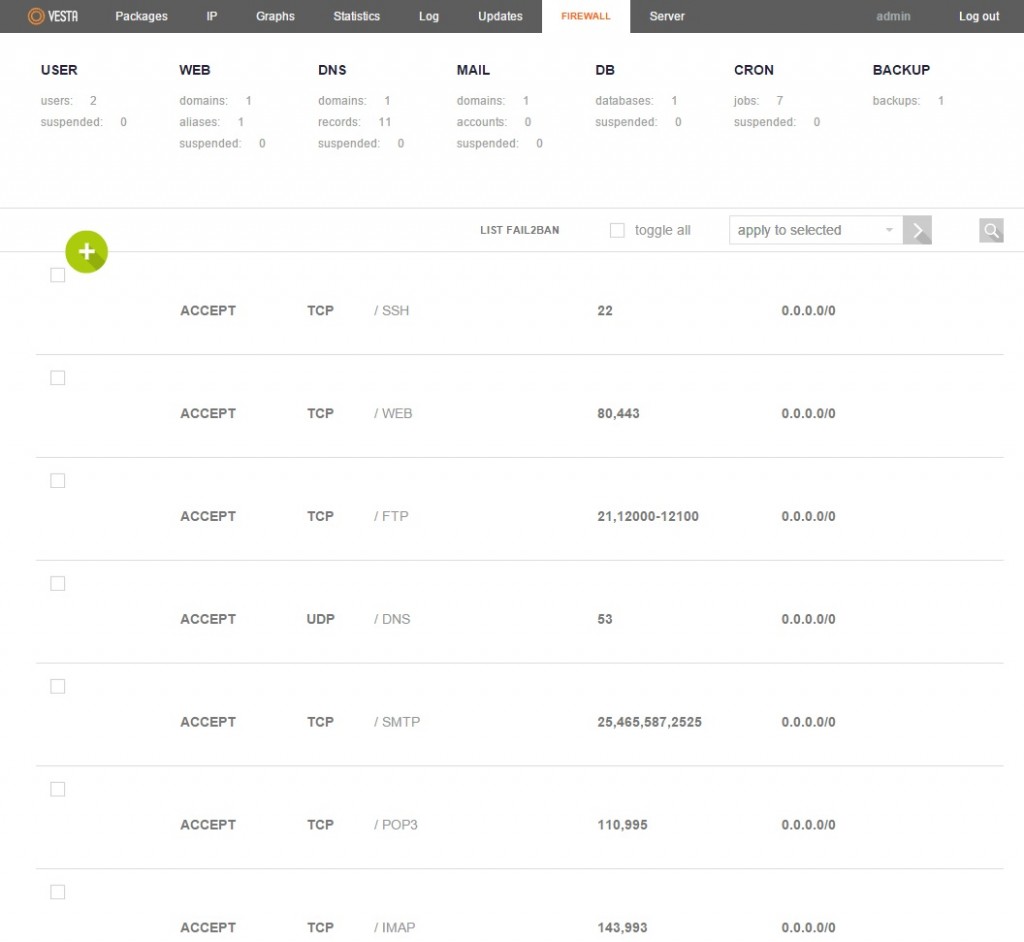The image size is (1024, 942).
Task: Open the admin user link
Action: pyautogui.click(x=893, y=16)
